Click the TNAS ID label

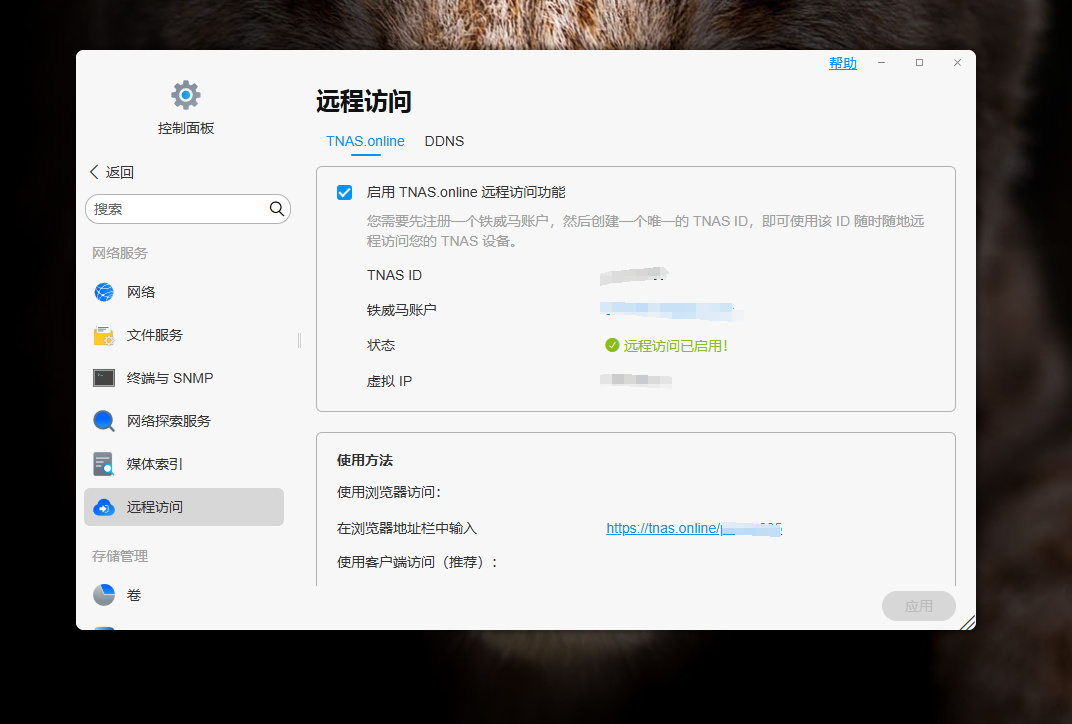tap(394, 275)
